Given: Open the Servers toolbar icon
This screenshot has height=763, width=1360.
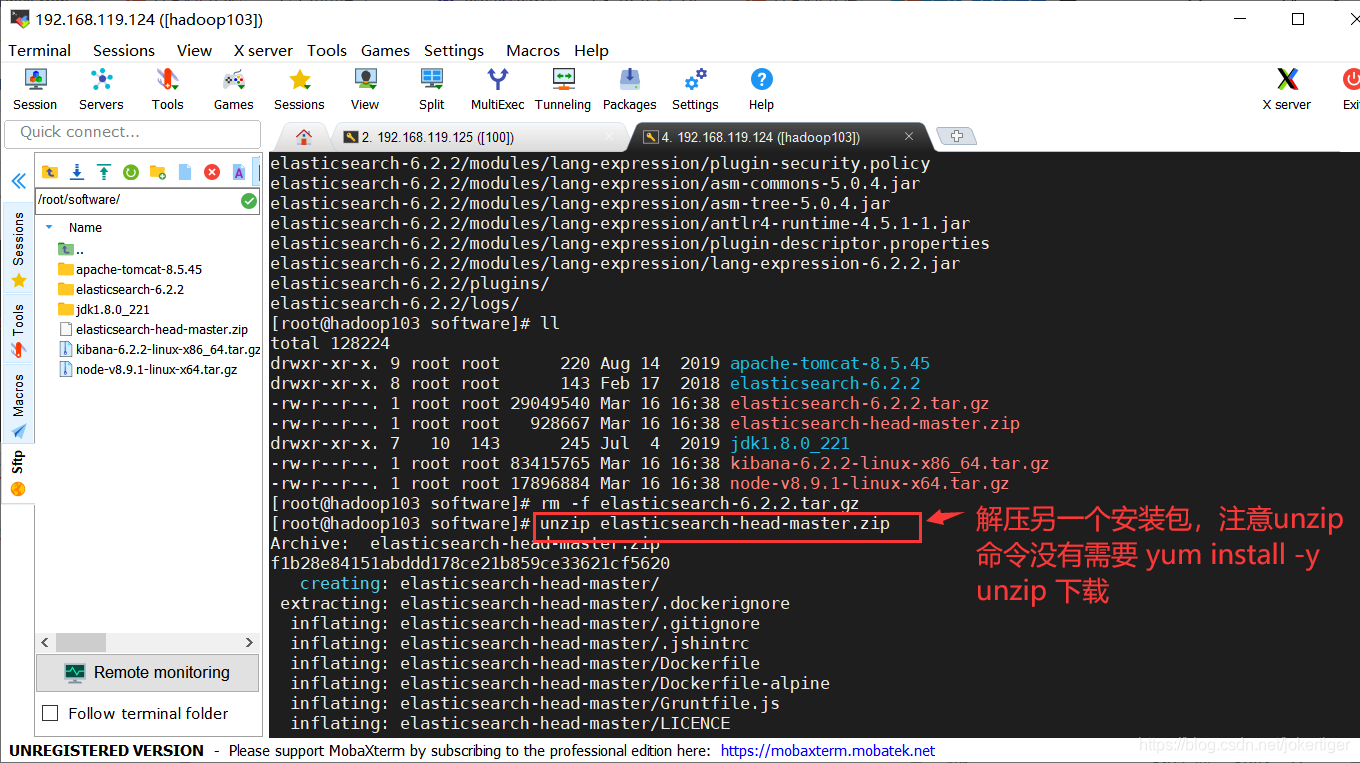Looking at the screenshot, I should 101,89.
